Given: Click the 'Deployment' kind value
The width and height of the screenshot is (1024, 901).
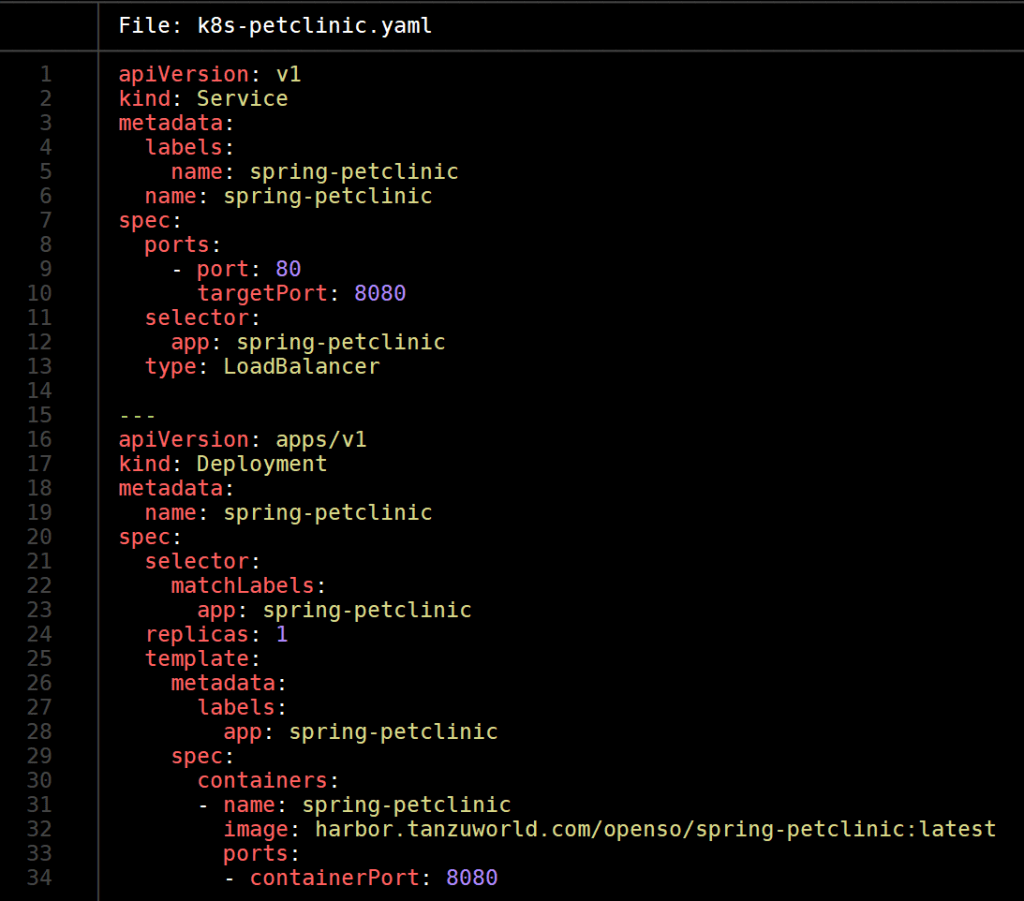Looking at the screenshot, I should pyautogui.click(x=261, y=464).
